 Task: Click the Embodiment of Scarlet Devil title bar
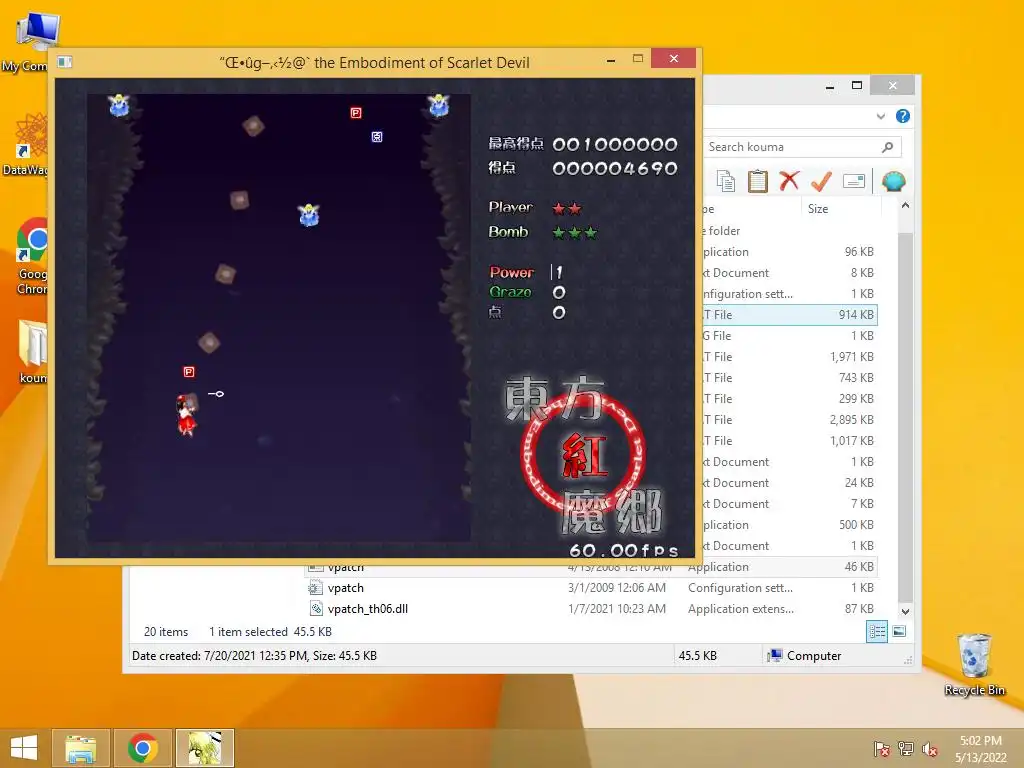(x=374, y=63)
